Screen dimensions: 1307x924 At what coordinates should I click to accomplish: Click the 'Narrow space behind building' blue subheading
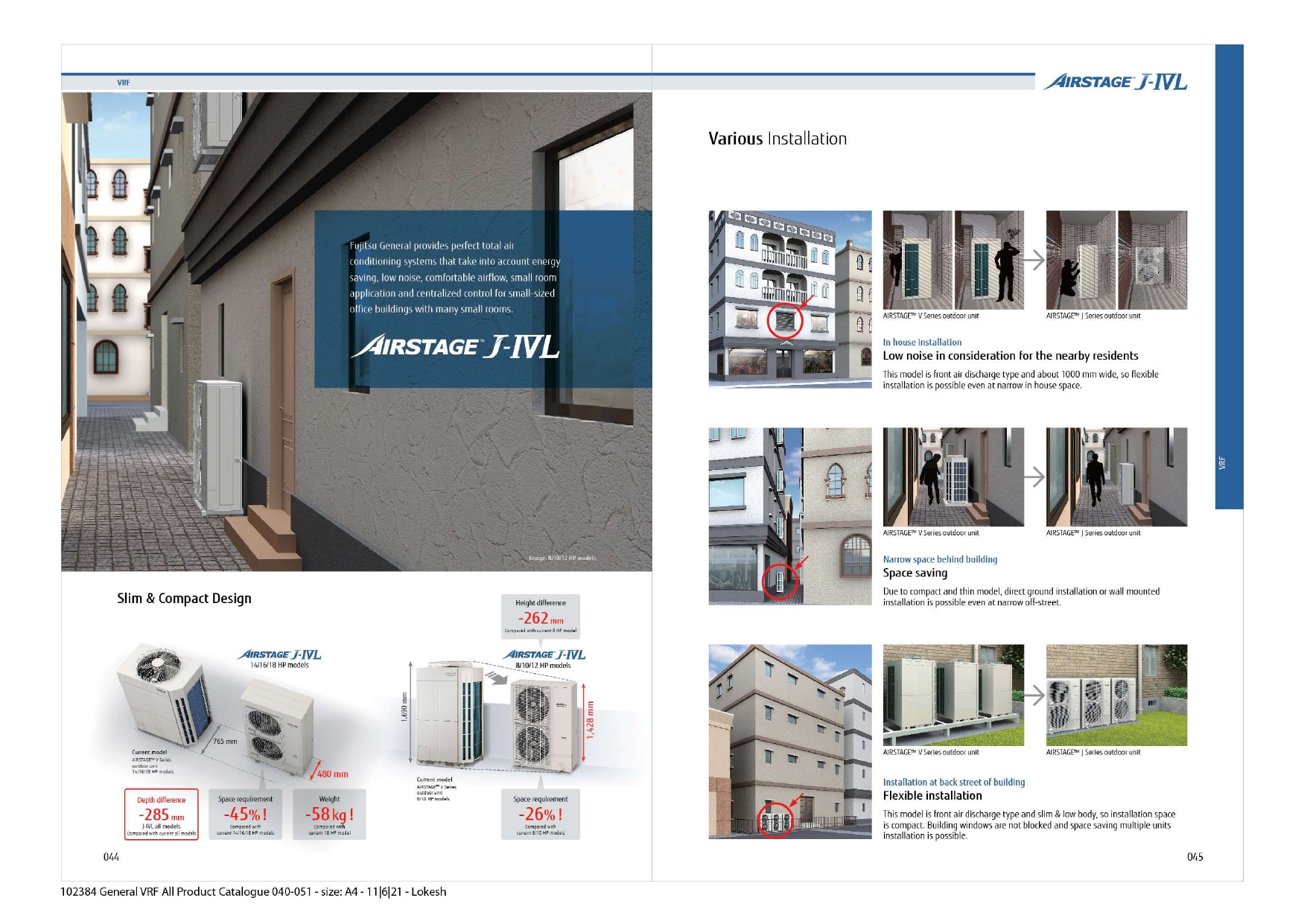tap(940, 559)
